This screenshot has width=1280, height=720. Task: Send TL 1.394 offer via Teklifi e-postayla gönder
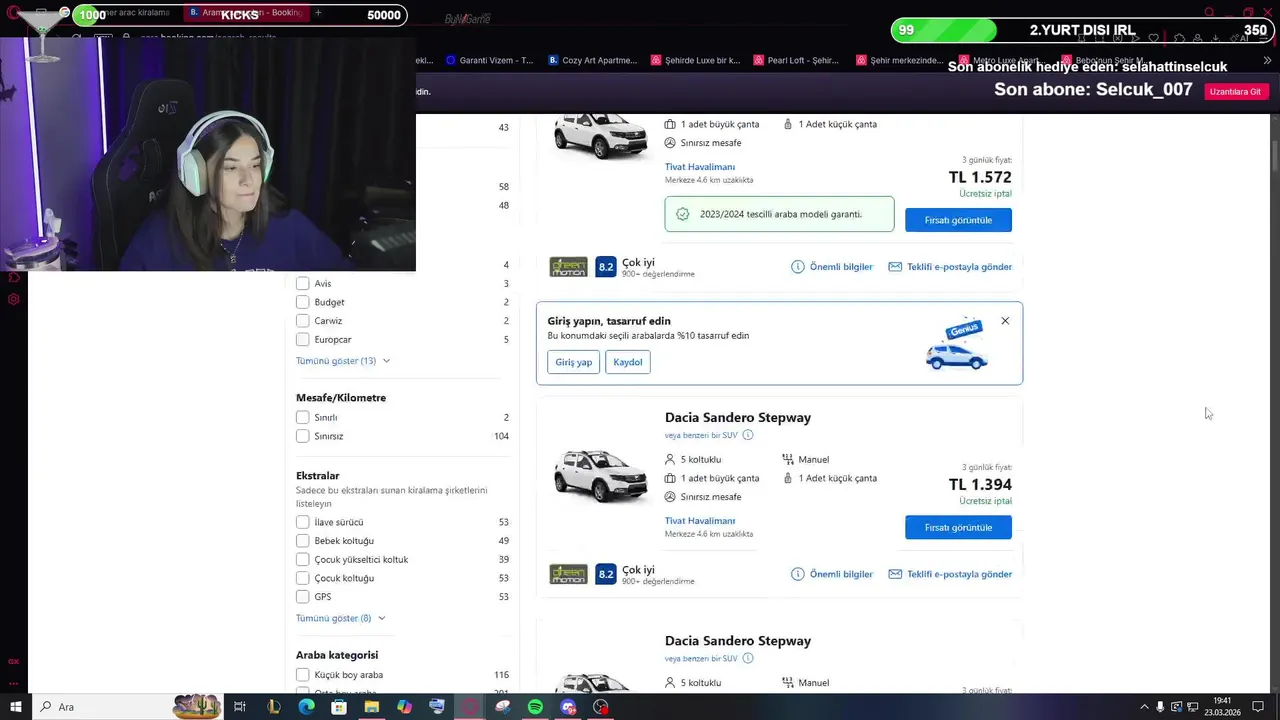[x=950, y=574]
